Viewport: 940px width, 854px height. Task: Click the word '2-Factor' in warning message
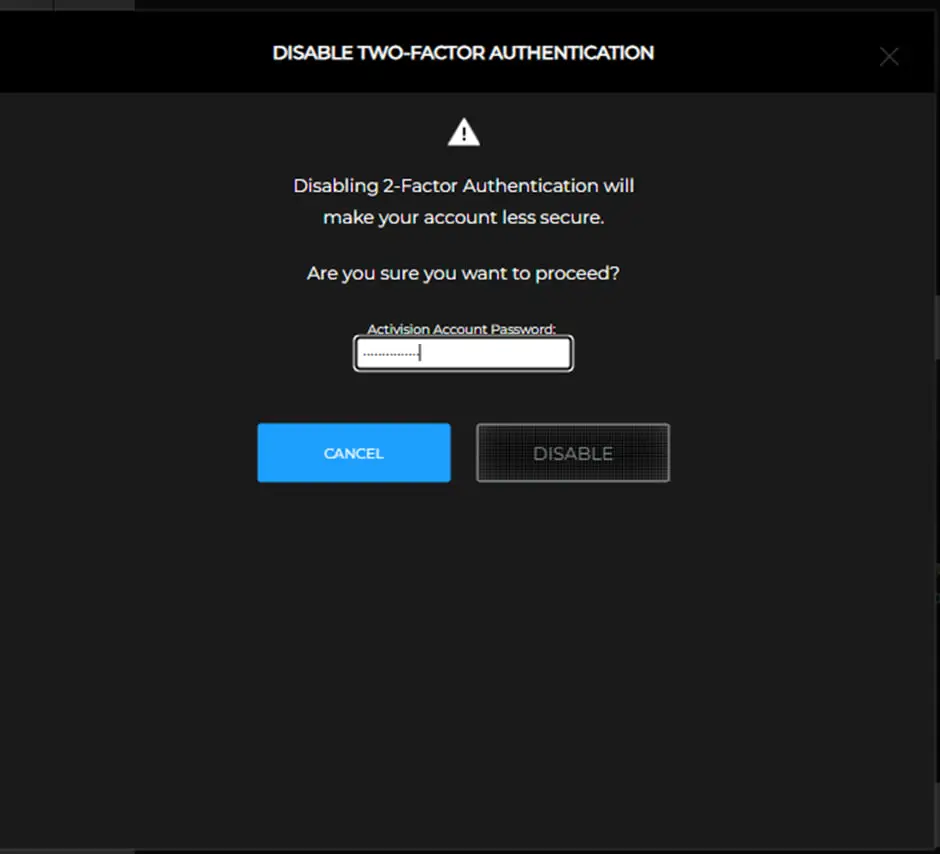(421, 186)
